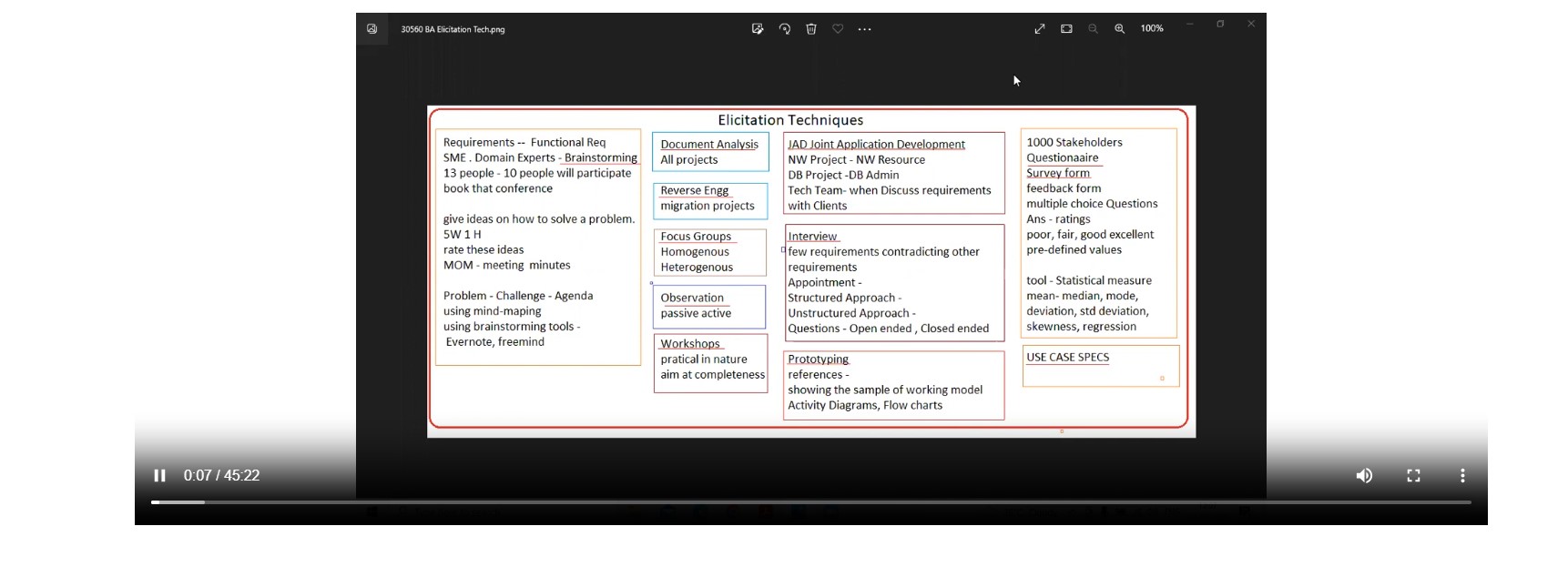Delete the image with the trash icon
This screenshot has width=1568, height=577.
tap(811, 29)
